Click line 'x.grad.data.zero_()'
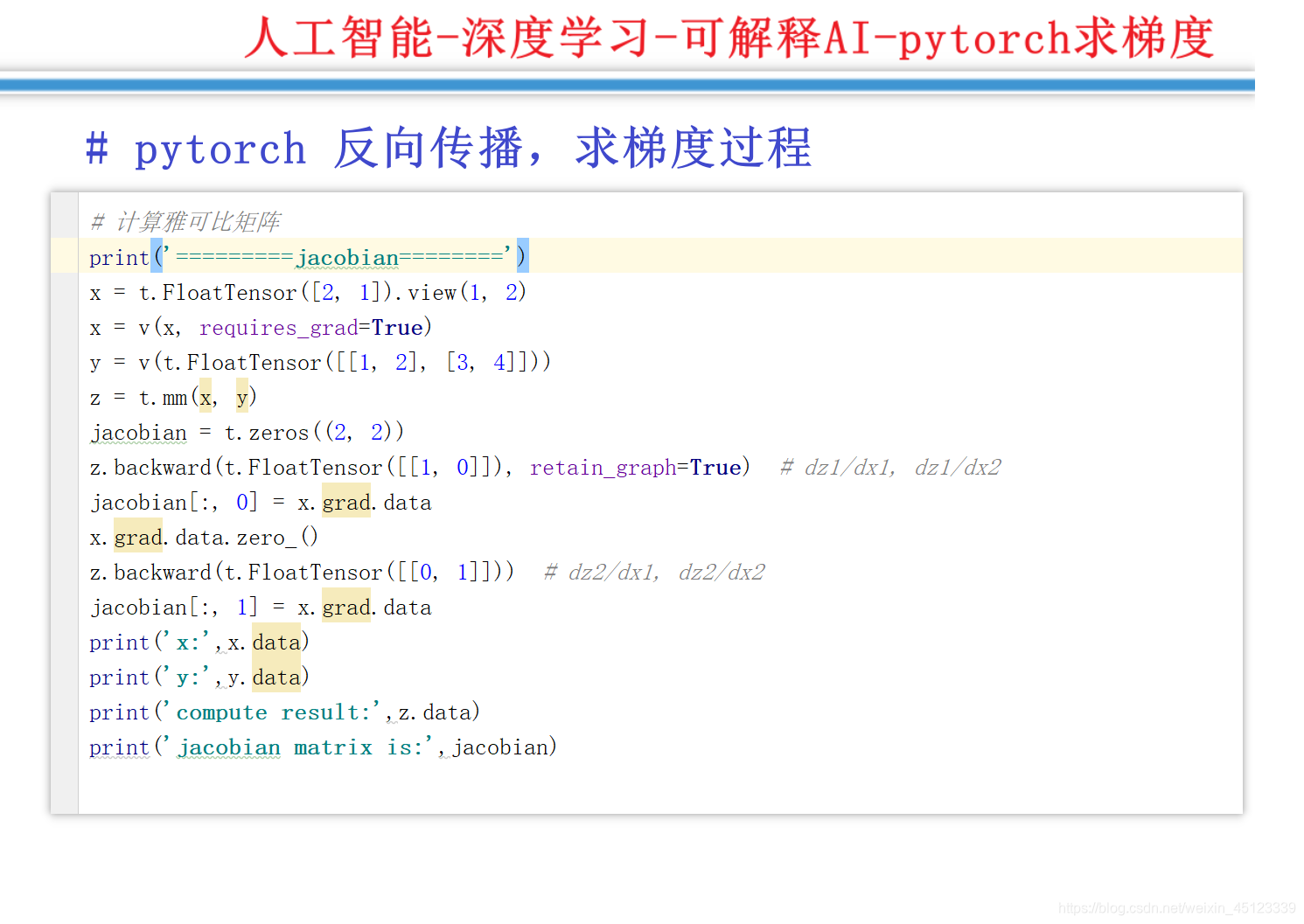 click(x=204, y=537)
